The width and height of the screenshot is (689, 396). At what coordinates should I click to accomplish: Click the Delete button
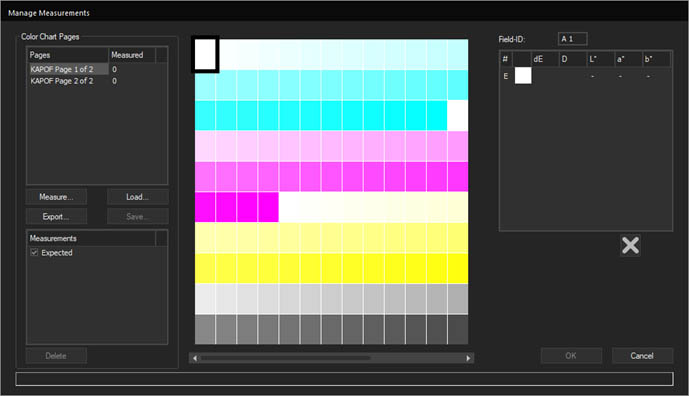click(x=56, y=356)
